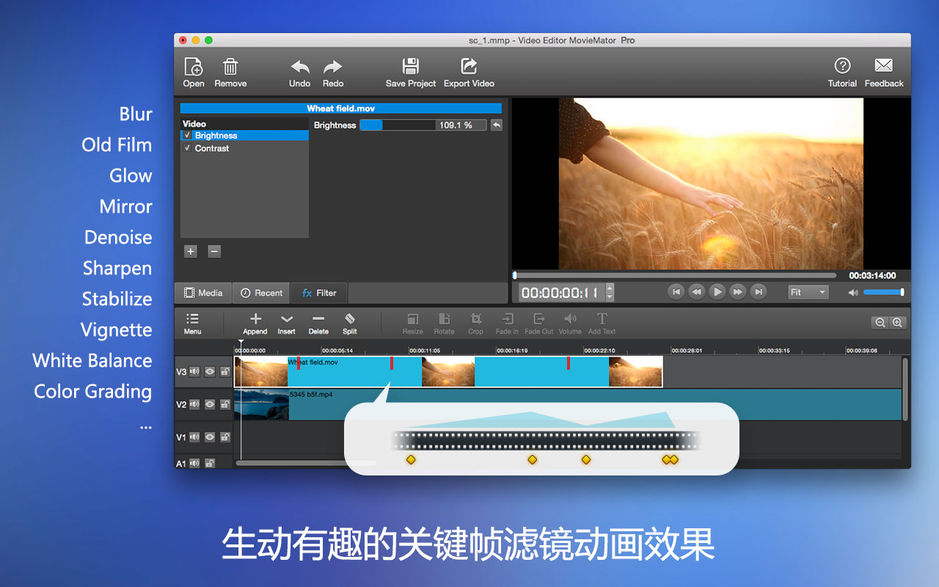Uncheck the Contrast filter checkbox
939x587 pixels.
click(x=187, y=148)
